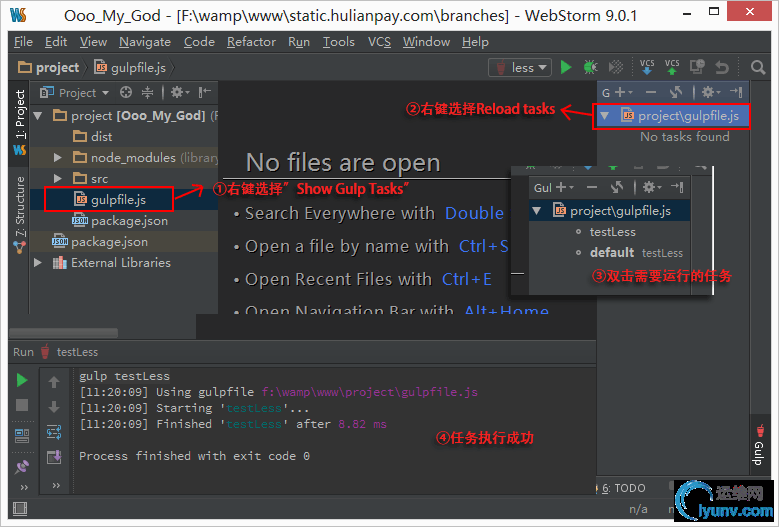Add gulpfile with plus icon in Gulp panel
Viewport: 779px width, 527px height.
(x=623, y=92)
